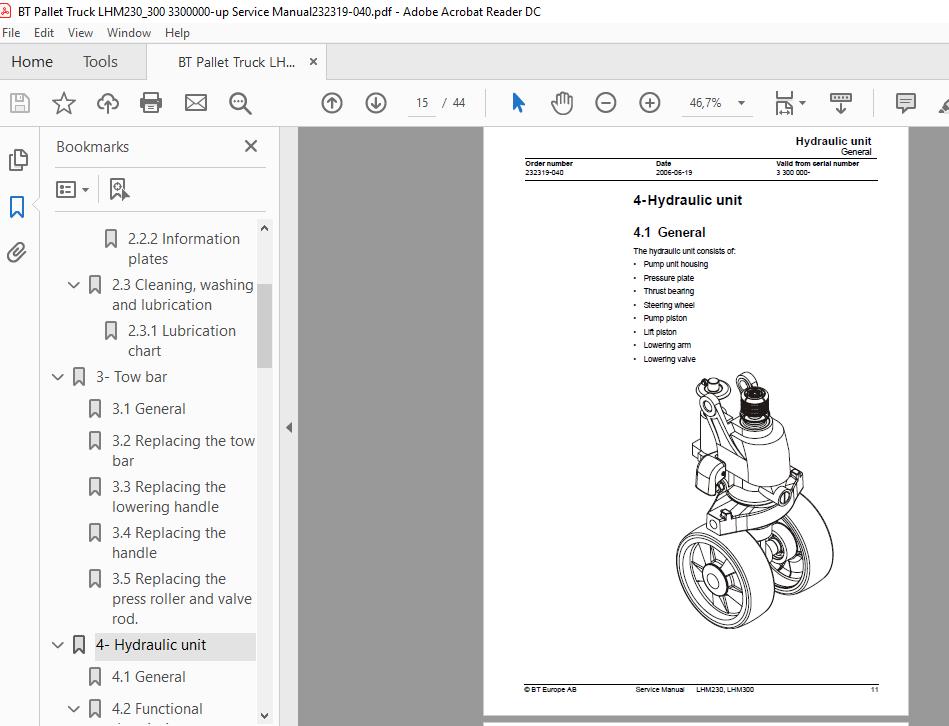Click the 'Lowering valve' bullet text
949x726 pixels.
click(x=669, y=359)
